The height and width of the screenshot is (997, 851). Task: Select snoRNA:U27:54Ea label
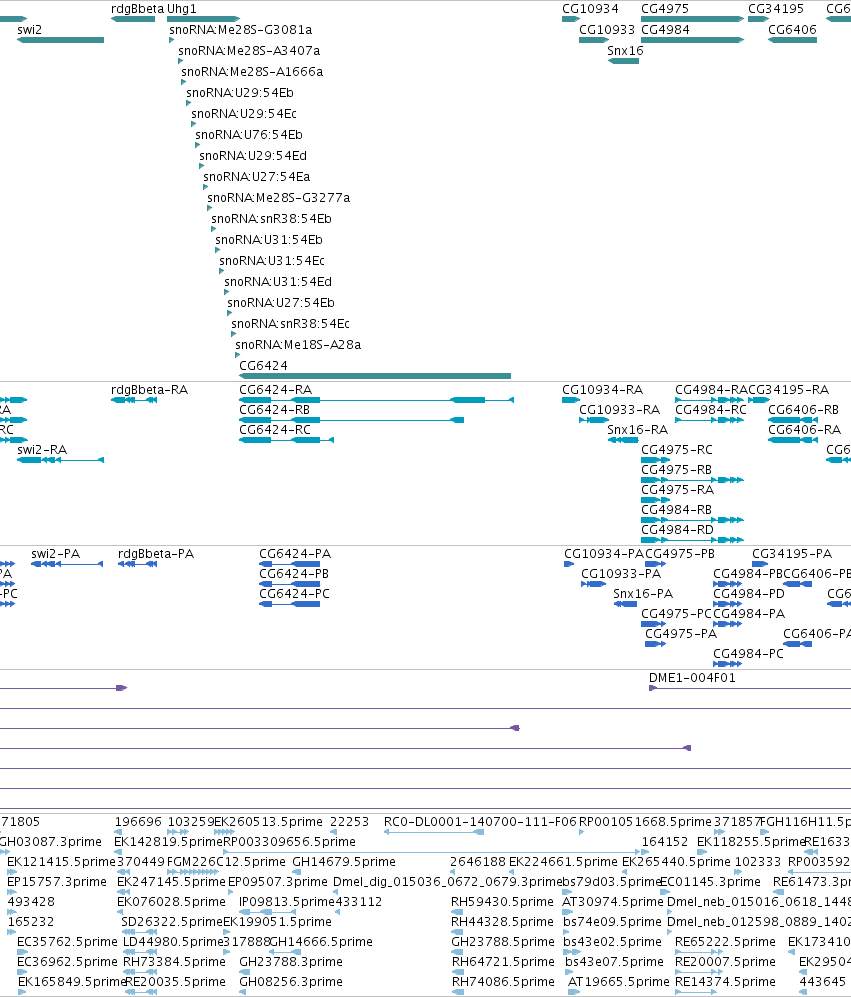(256, 177)
